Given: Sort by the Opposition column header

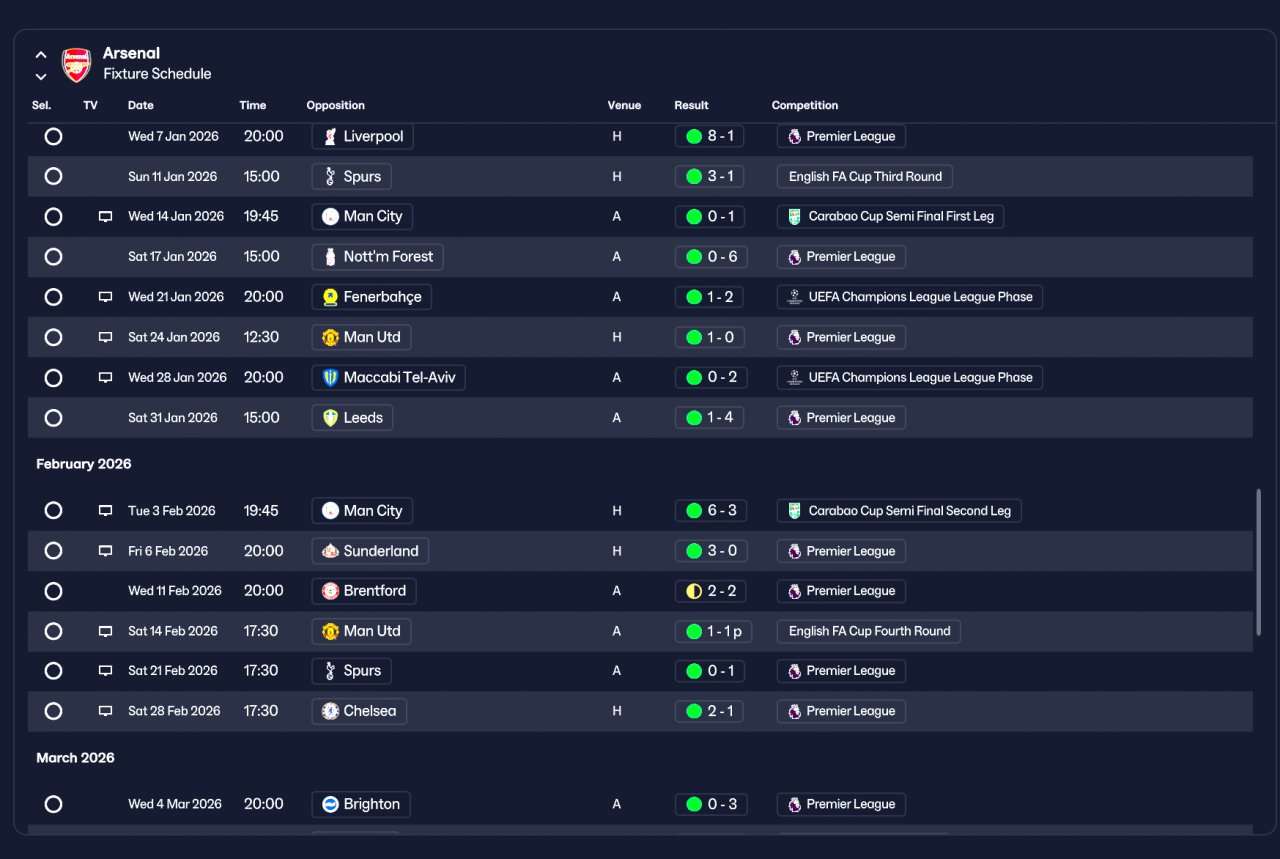Looking at the screenshot, I should 336,105.
